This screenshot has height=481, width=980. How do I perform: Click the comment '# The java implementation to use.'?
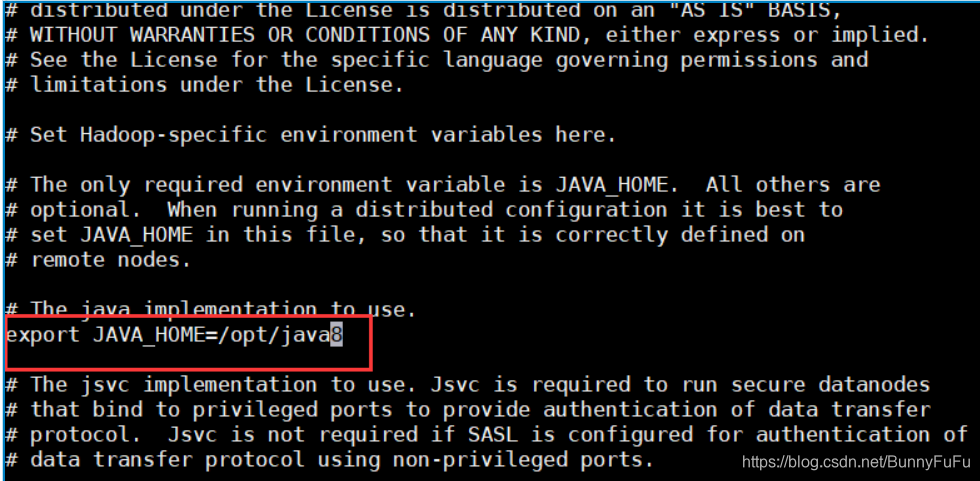tap(211, 309)
